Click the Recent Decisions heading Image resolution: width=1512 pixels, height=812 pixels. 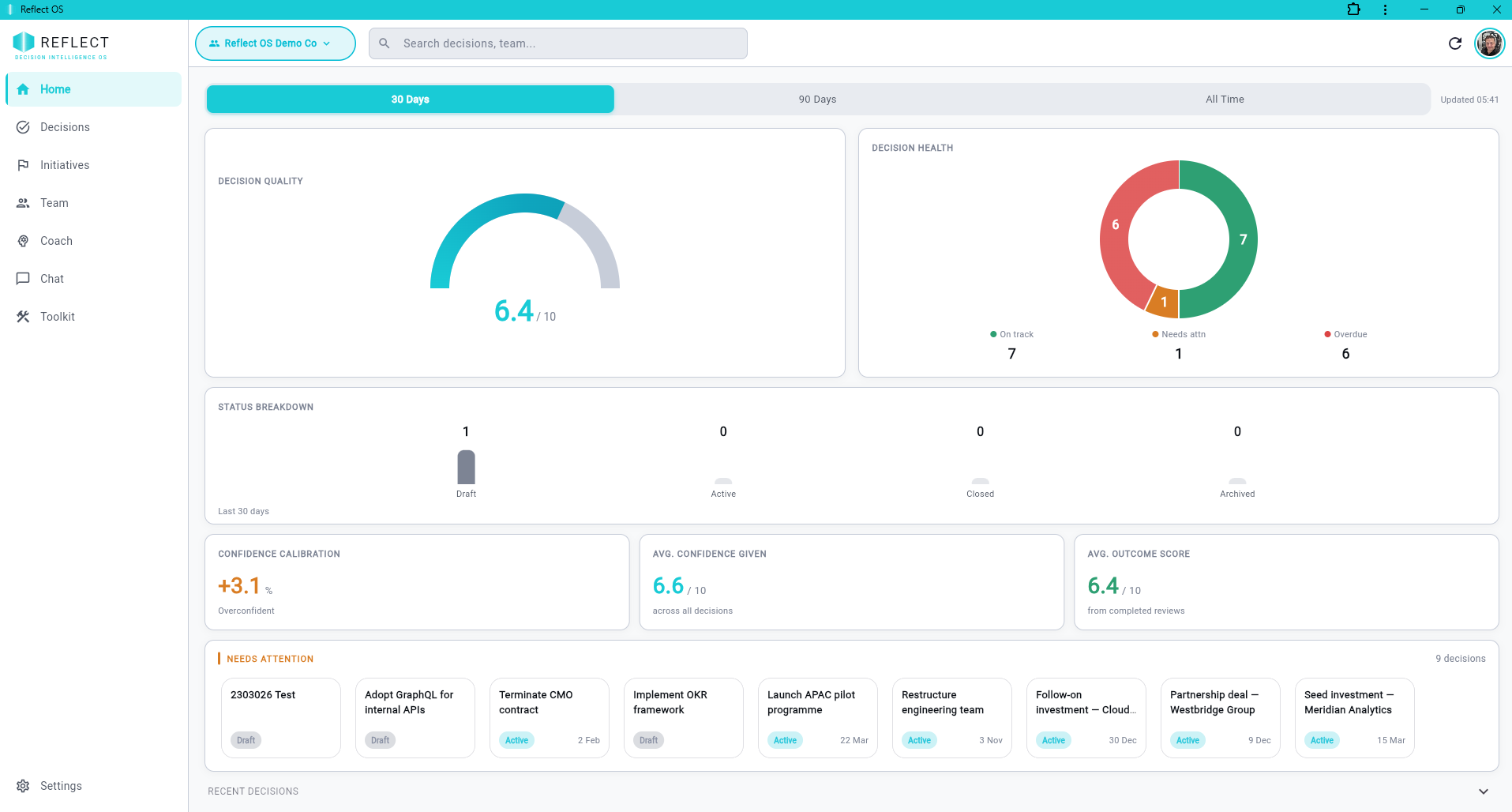click(x=253, y=791)
